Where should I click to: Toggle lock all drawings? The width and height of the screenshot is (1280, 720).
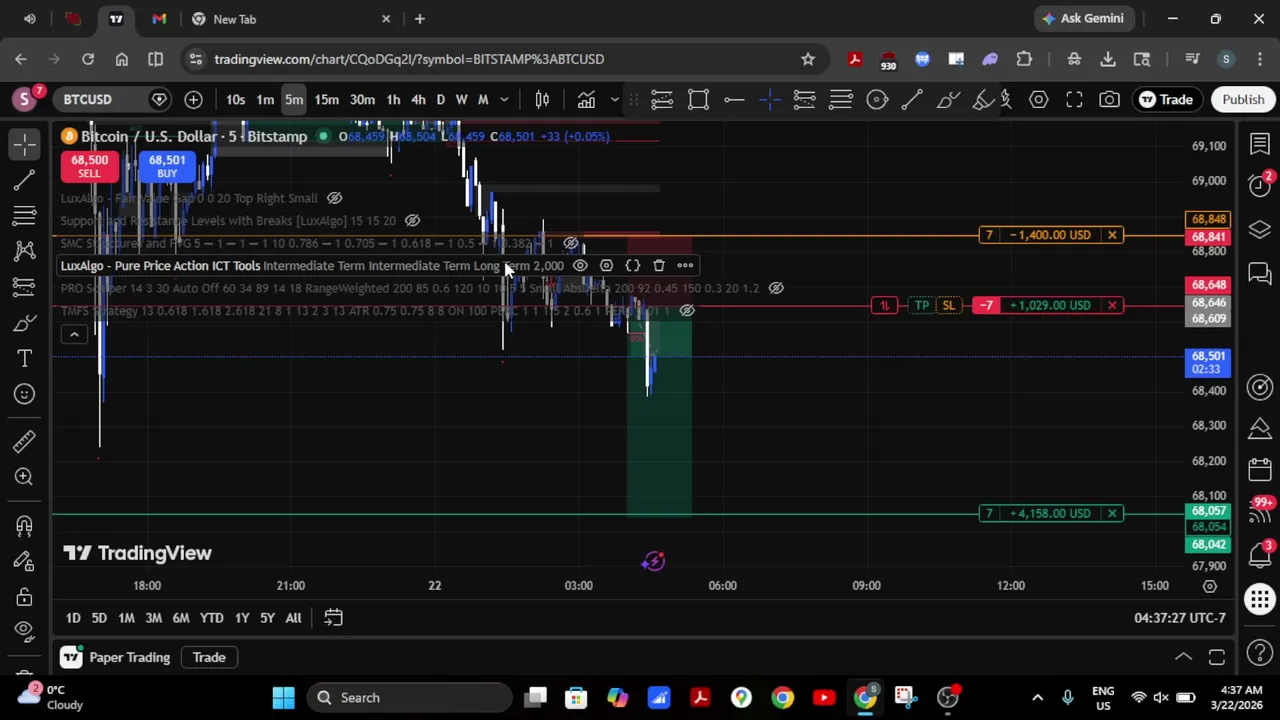[x=25, y=597]
